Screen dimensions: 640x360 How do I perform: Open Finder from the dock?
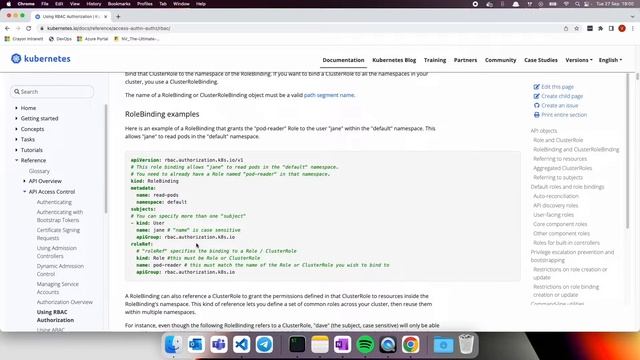pyautogui.click(x=173, y=344)
